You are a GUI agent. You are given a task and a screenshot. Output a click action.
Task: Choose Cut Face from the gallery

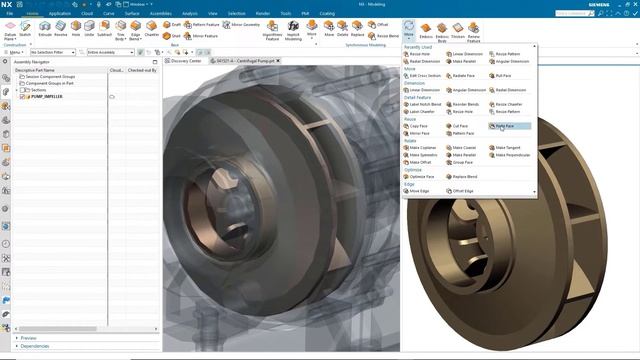point(457,126)
